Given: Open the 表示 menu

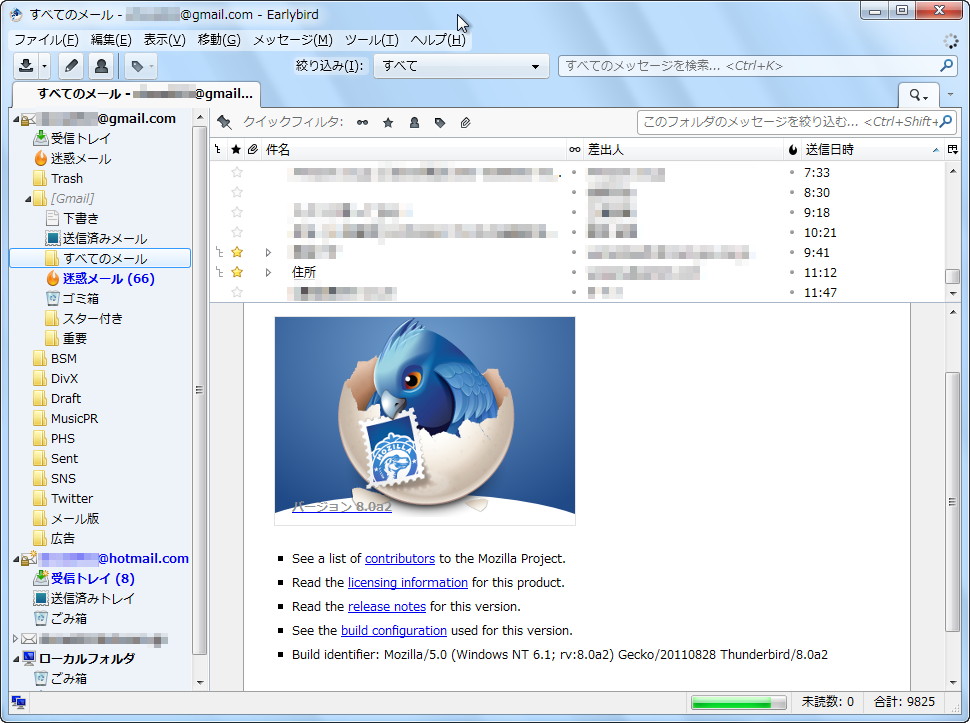Looking at the screenshot, I should coord(165,40).
